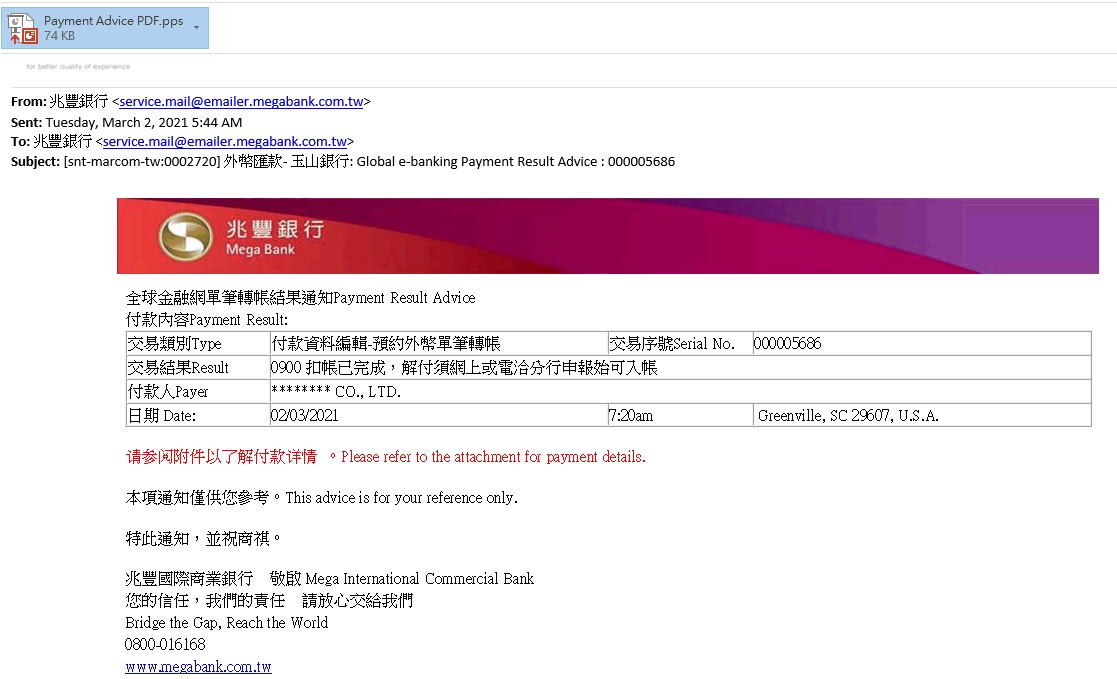Select This advice is for your reference only
The height and width of the screenshot is (679, 1117).
401,498
